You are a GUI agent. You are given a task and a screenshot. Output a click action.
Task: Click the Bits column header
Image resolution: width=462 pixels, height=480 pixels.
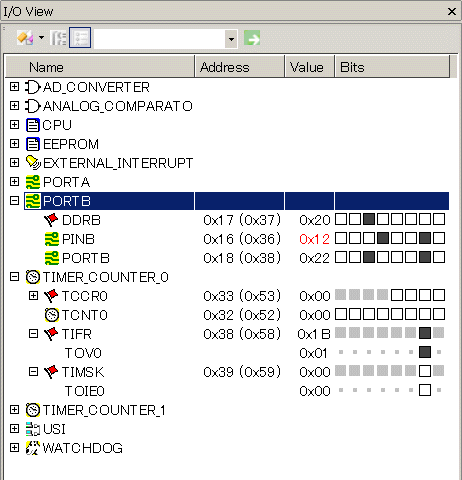392,67
